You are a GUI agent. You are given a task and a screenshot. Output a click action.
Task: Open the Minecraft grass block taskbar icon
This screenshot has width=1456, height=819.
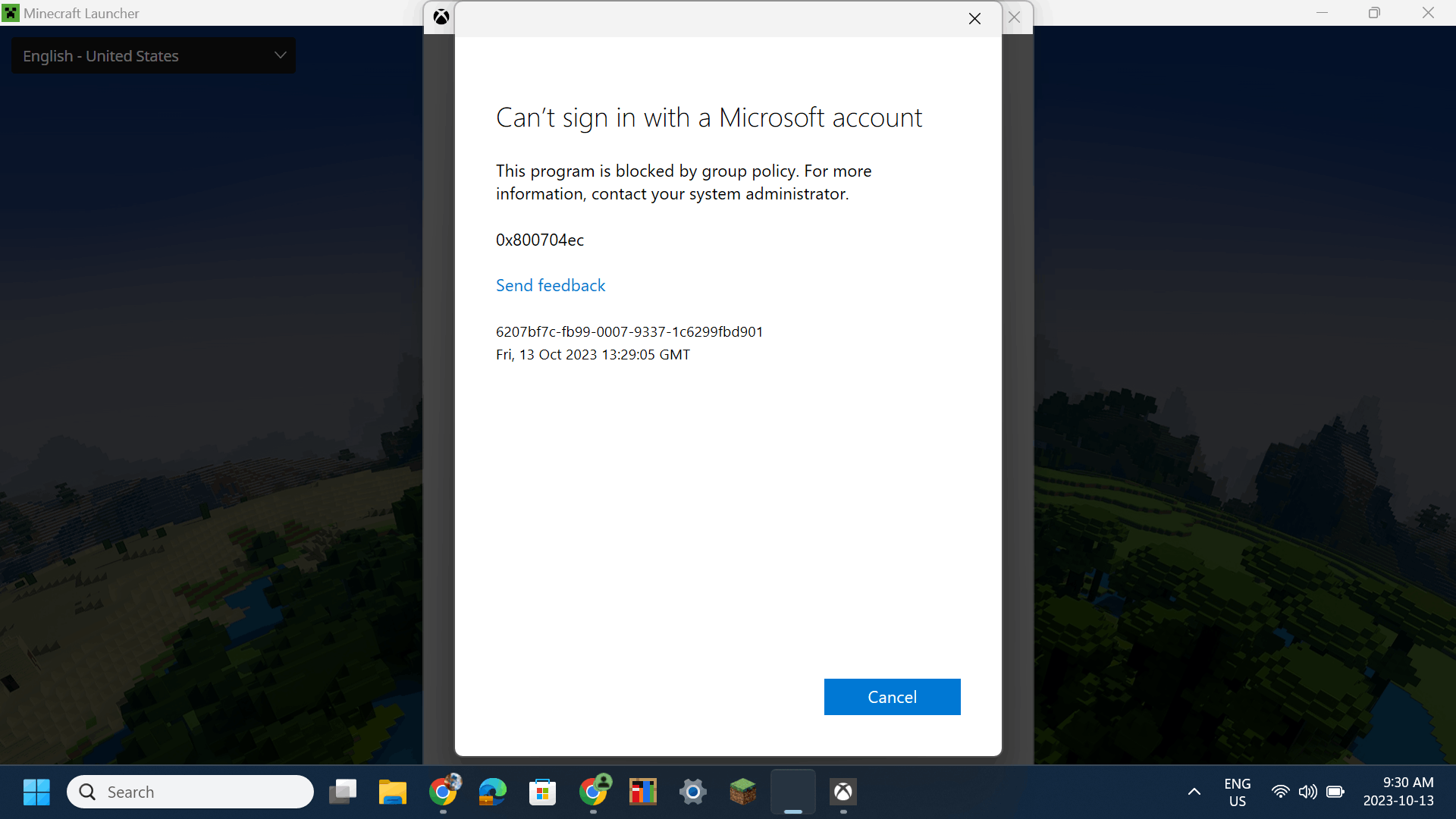click(743, 792)
